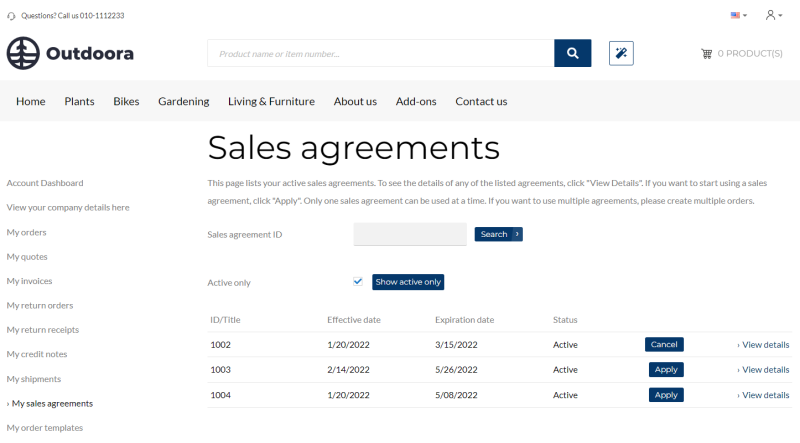
Task: Open the shopping cart icon
Action: [706, 53]
